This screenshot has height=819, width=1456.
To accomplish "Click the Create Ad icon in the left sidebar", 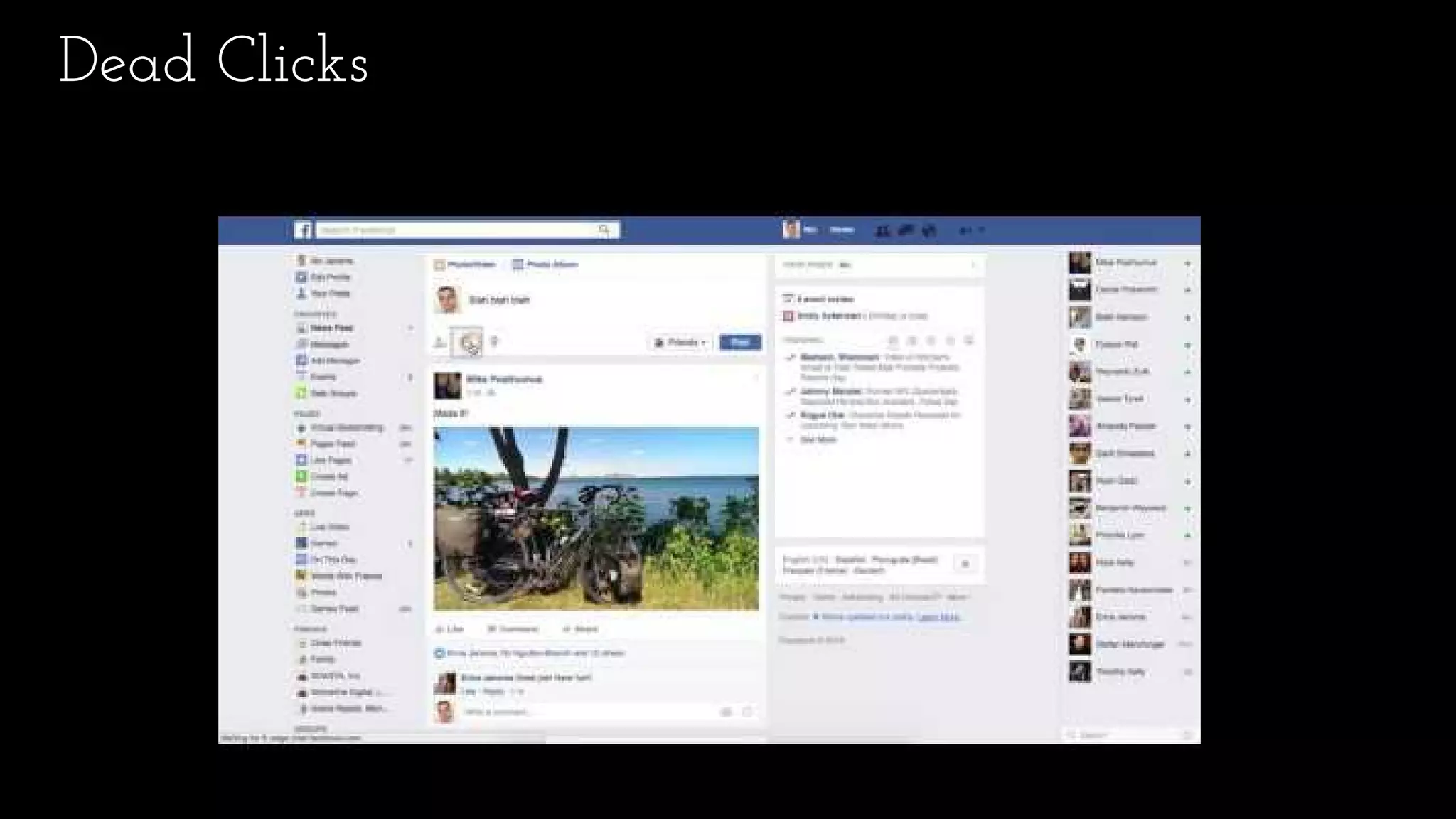I will point(301,476).
